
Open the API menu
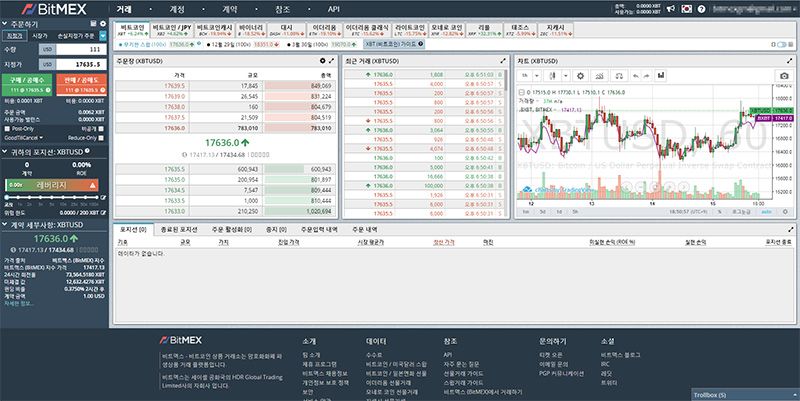(334, 9)
